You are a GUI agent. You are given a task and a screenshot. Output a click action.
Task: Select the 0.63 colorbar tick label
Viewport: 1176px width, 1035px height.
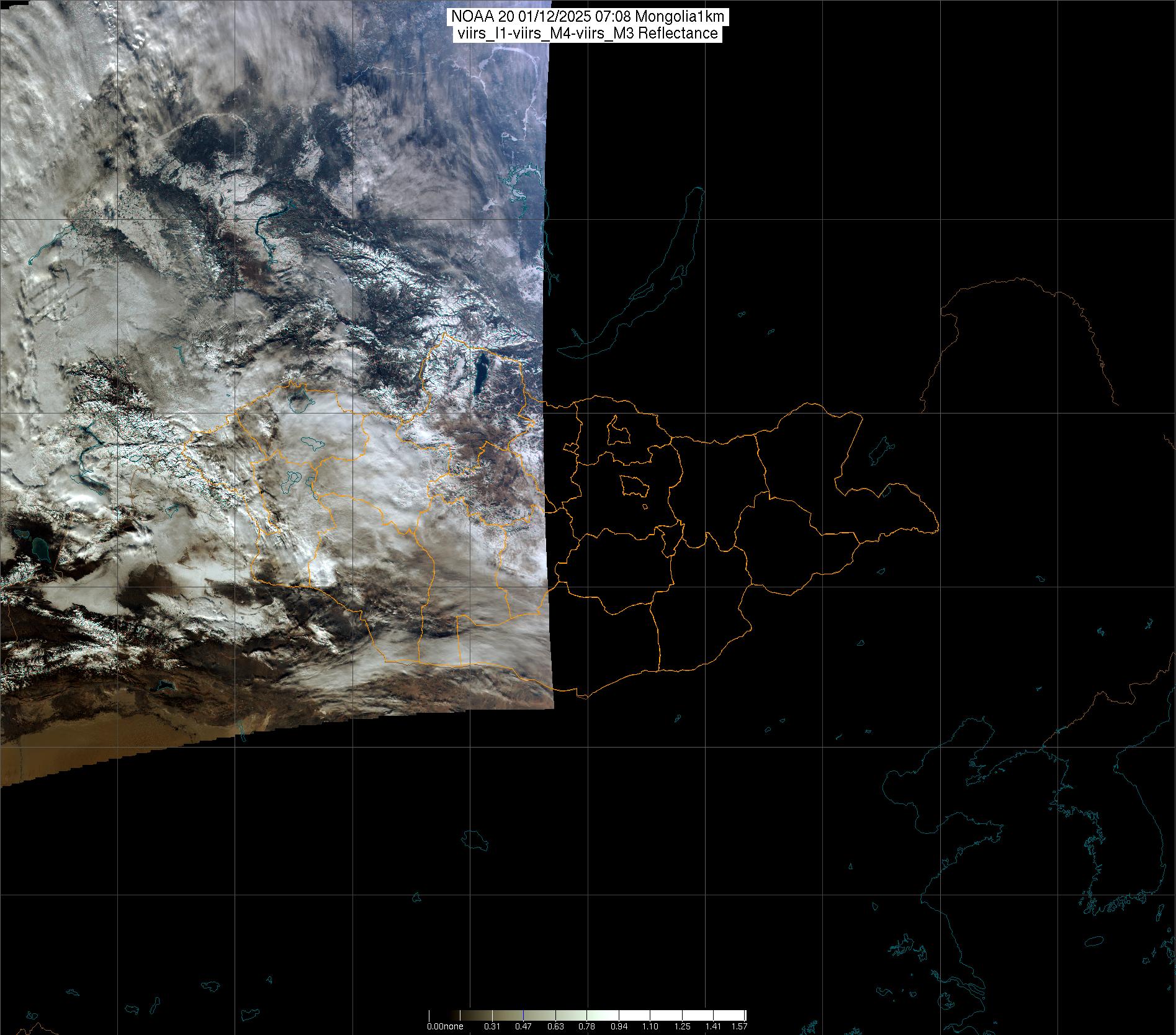pos(555,1026)
